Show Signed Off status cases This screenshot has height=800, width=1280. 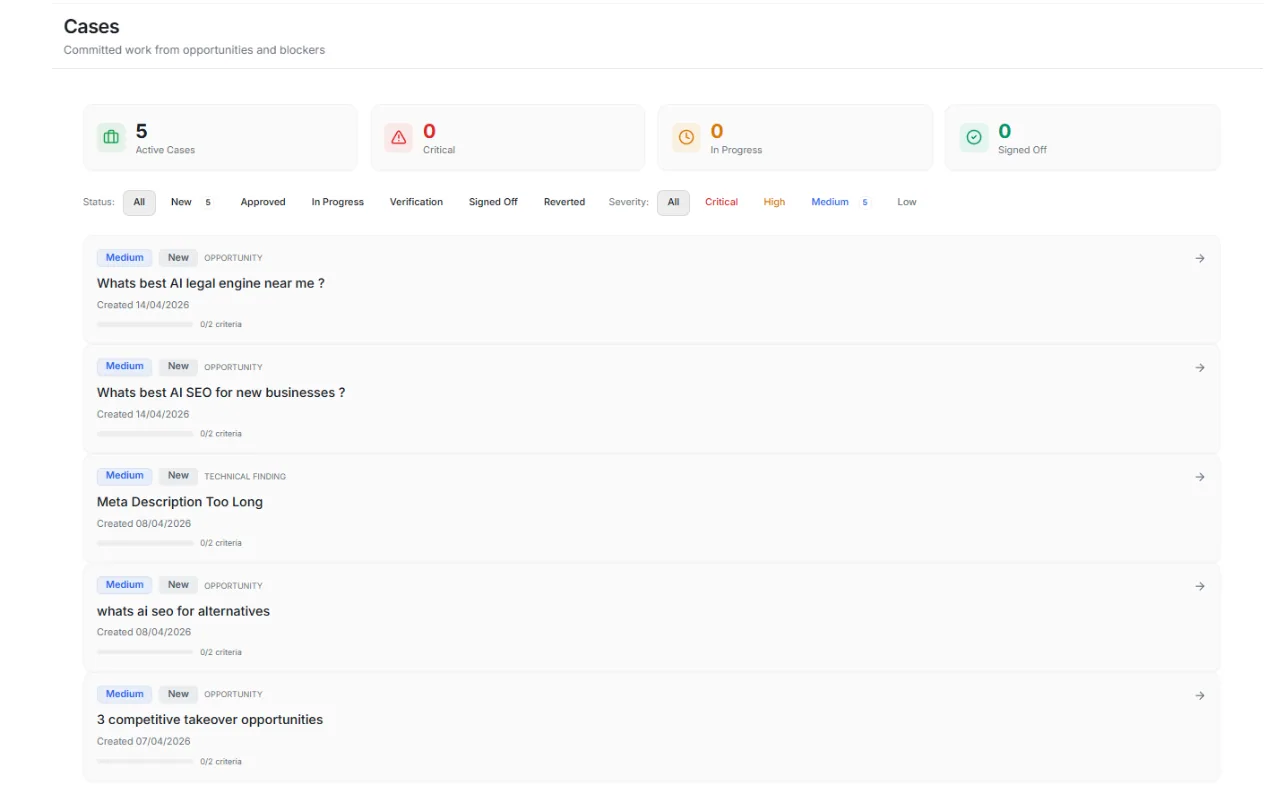coord(493,202)
